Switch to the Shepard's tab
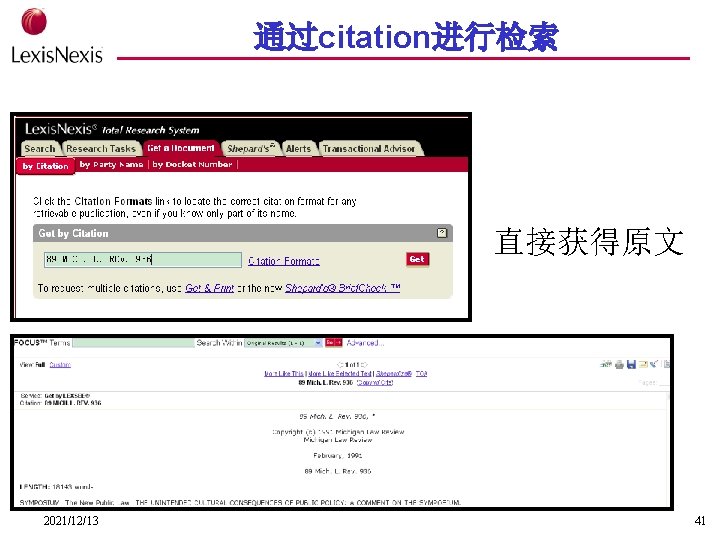 (250, 149)
